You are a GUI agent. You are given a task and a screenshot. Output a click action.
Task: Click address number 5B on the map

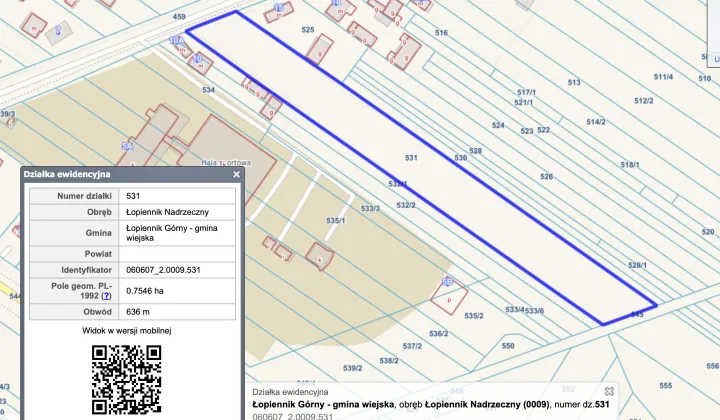(447, 281)
